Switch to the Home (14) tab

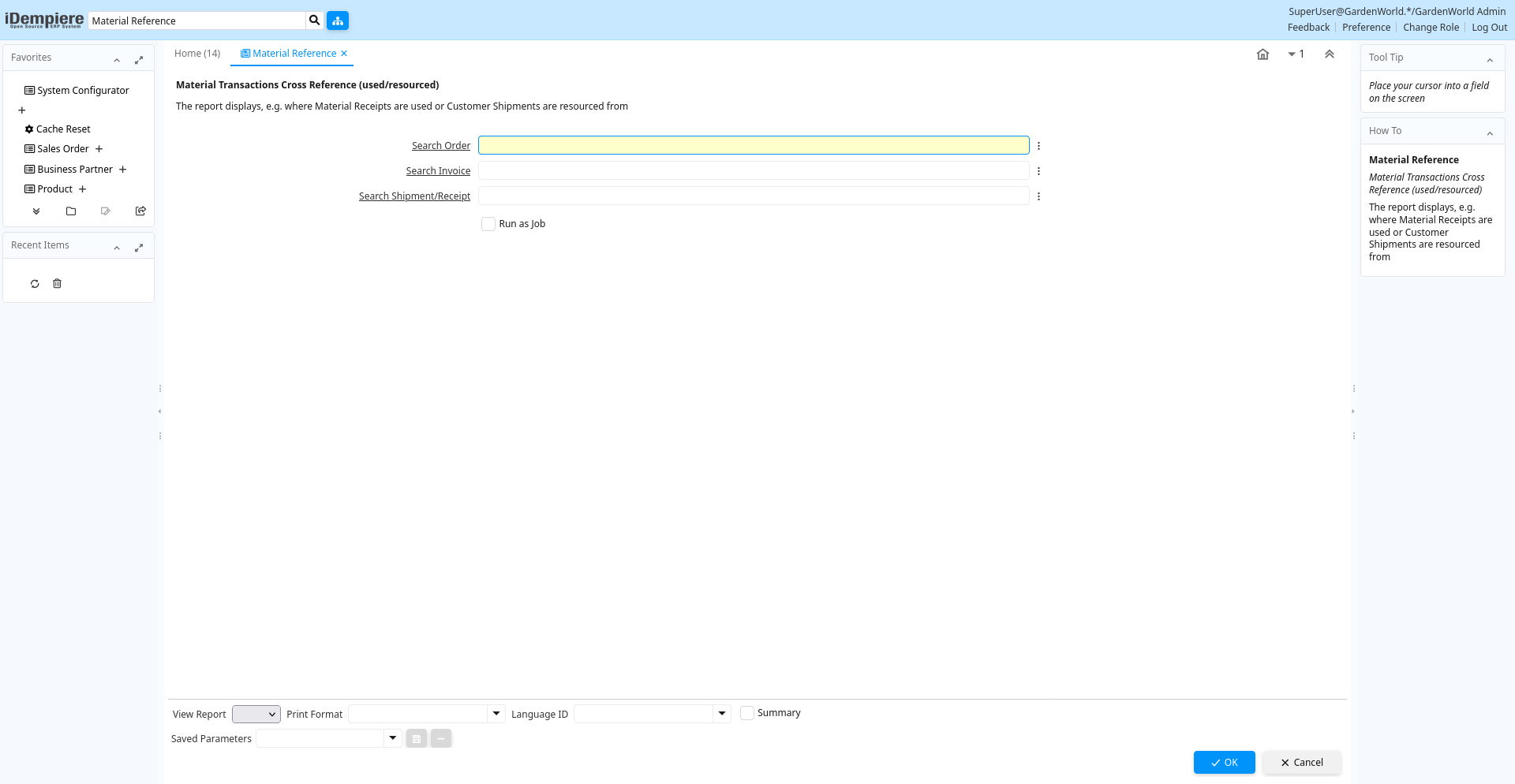click(x=197, y=54)
